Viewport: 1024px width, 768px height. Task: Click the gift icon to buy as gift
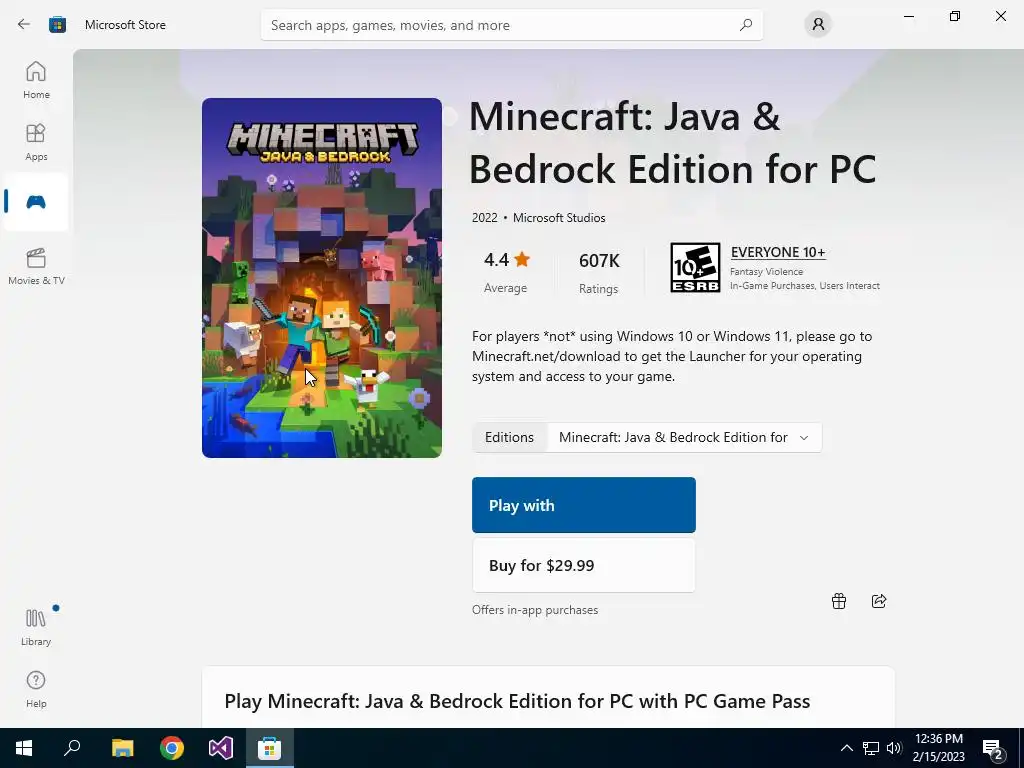(839, 601)
